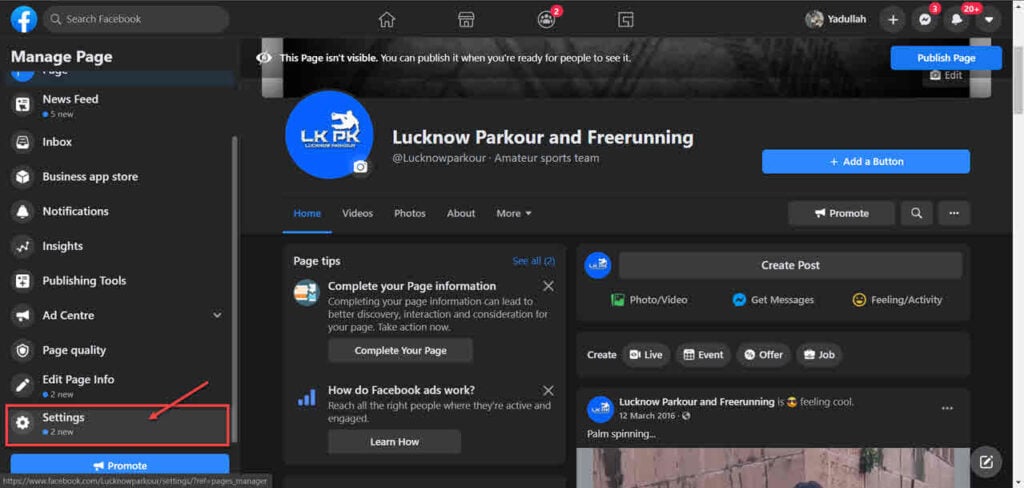
Task: Switch to the Videos tab
Action: (357, 213)
